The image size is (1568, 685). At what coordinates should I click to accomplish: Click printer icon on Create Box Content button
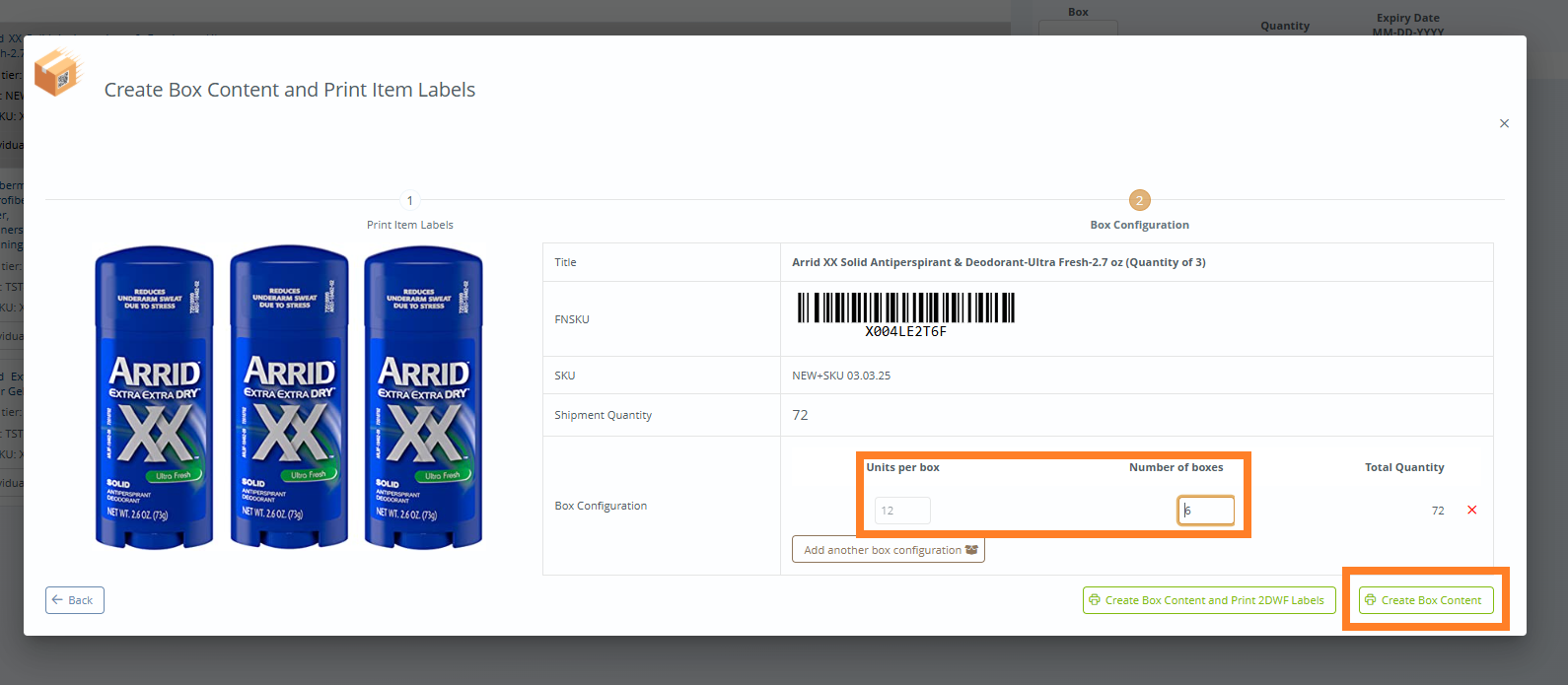1371,600
